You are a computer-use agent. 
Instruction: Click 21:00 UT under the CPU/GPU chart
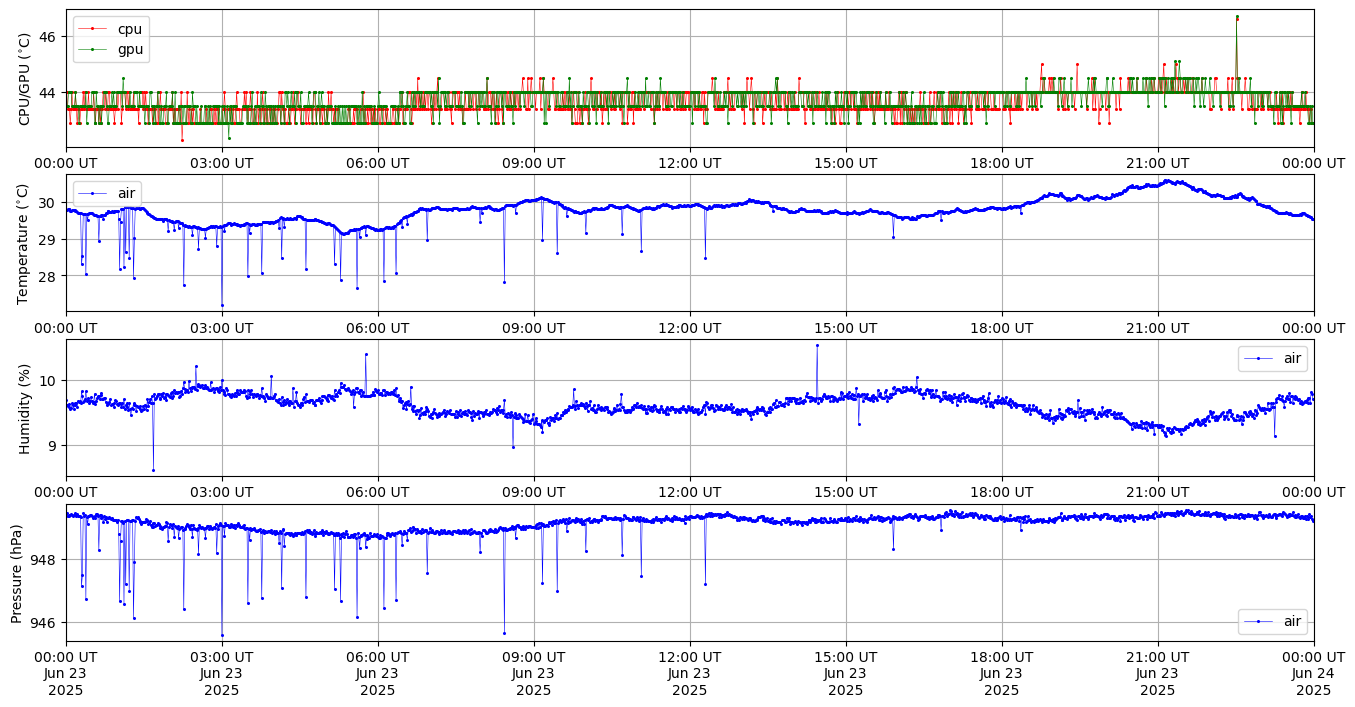[x=1158, y=163]
